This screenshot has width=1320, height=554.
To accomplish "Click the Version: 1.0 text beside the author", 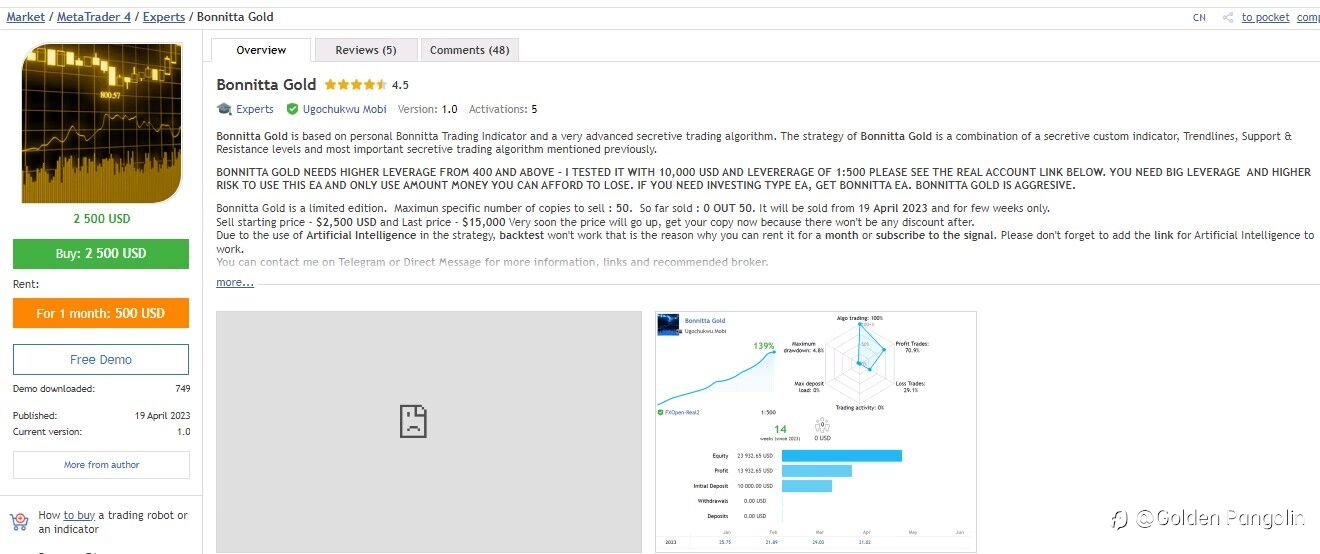I will click(427, 109).
